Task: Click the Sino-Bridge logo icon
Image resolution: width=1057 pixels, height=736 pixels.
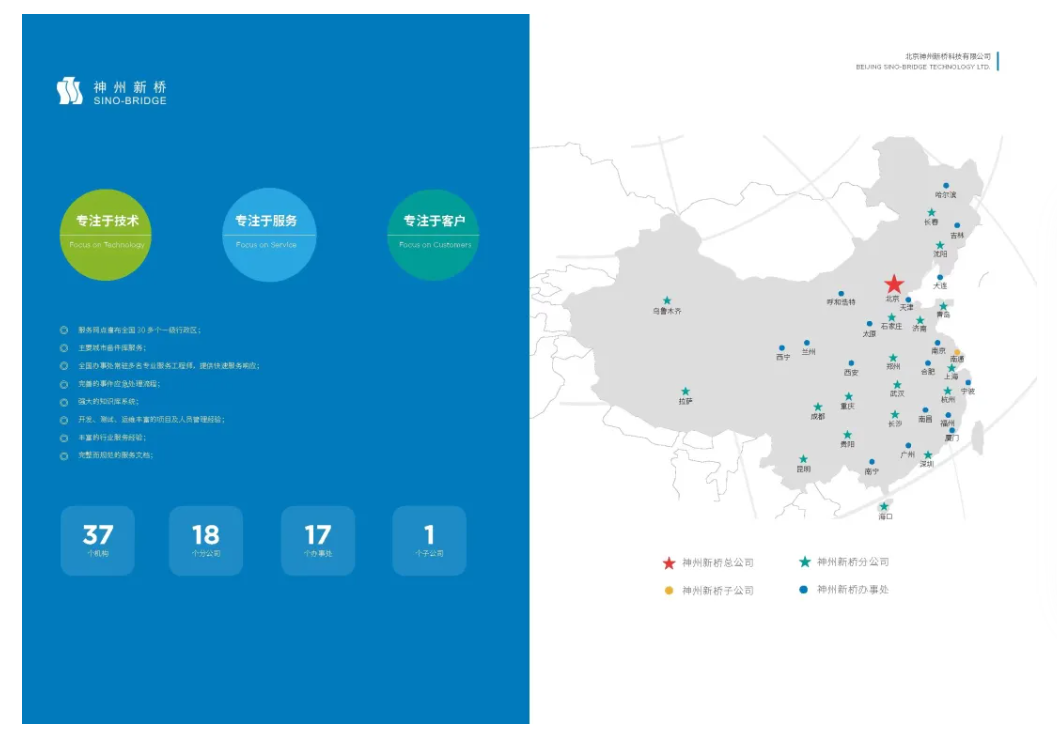Action: (x=70, y=92)
